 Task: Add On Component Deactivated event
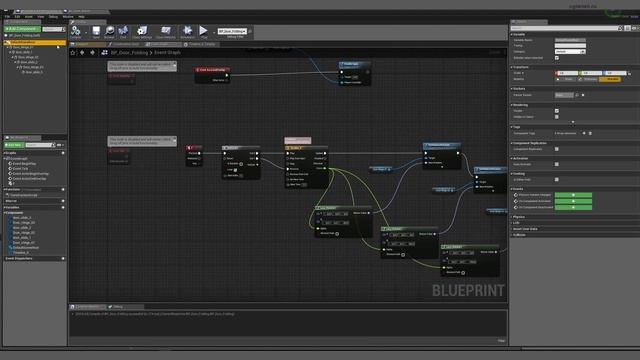point(573,207)
